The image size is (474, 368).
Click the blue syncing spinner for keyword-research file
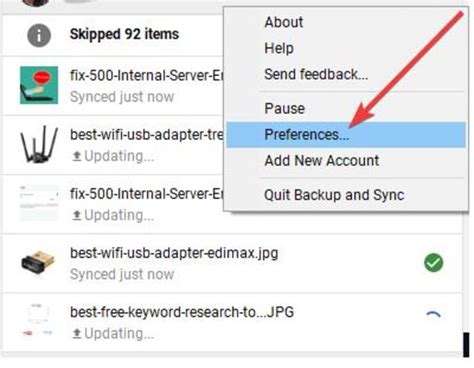(x=433, y=315)
